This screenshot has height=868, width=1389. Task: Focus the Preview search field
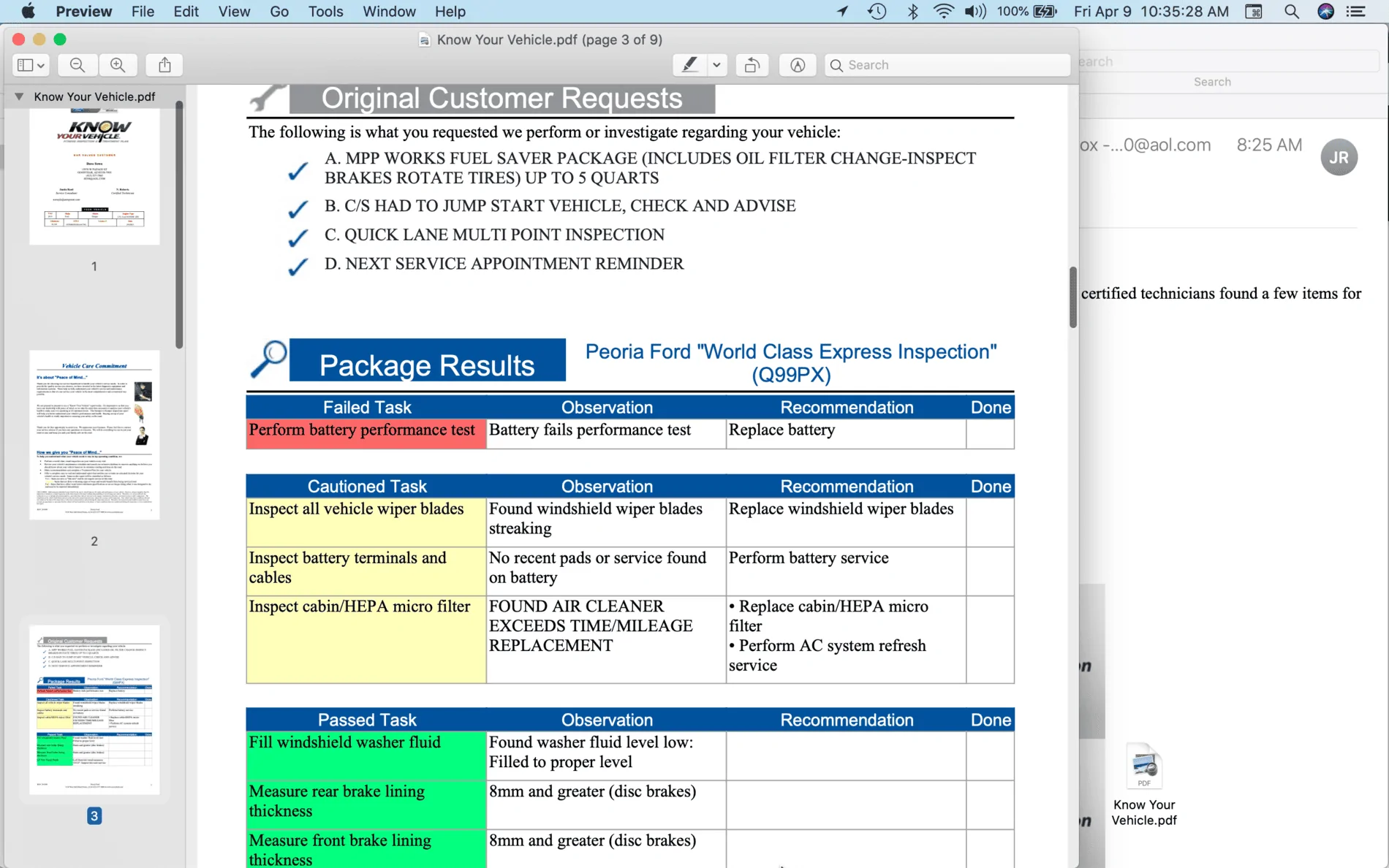947,65
